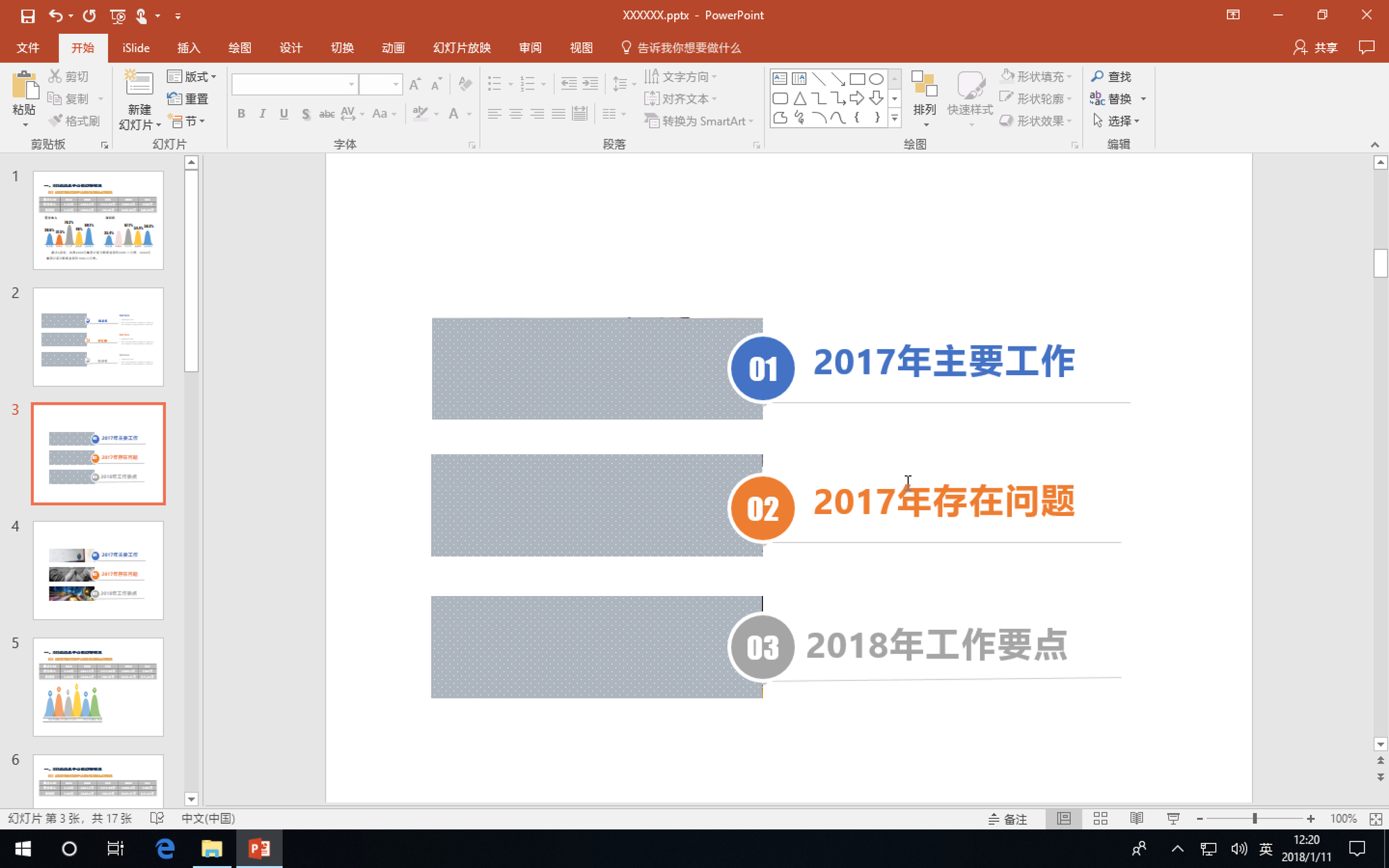Switch to Slide Sorter view icon
Image resolution: width=1389 pixels, height=868 pixels.
(x=1100, y=818)
